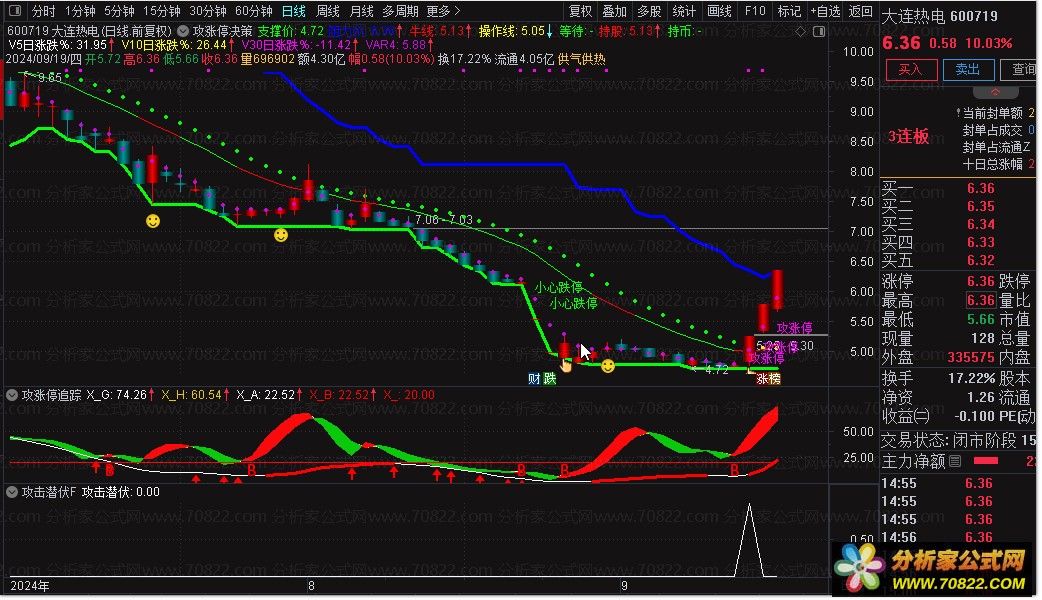Click the 标记 mark button
The height and width of the screenshot is (600, 1042).
[789, 11]
